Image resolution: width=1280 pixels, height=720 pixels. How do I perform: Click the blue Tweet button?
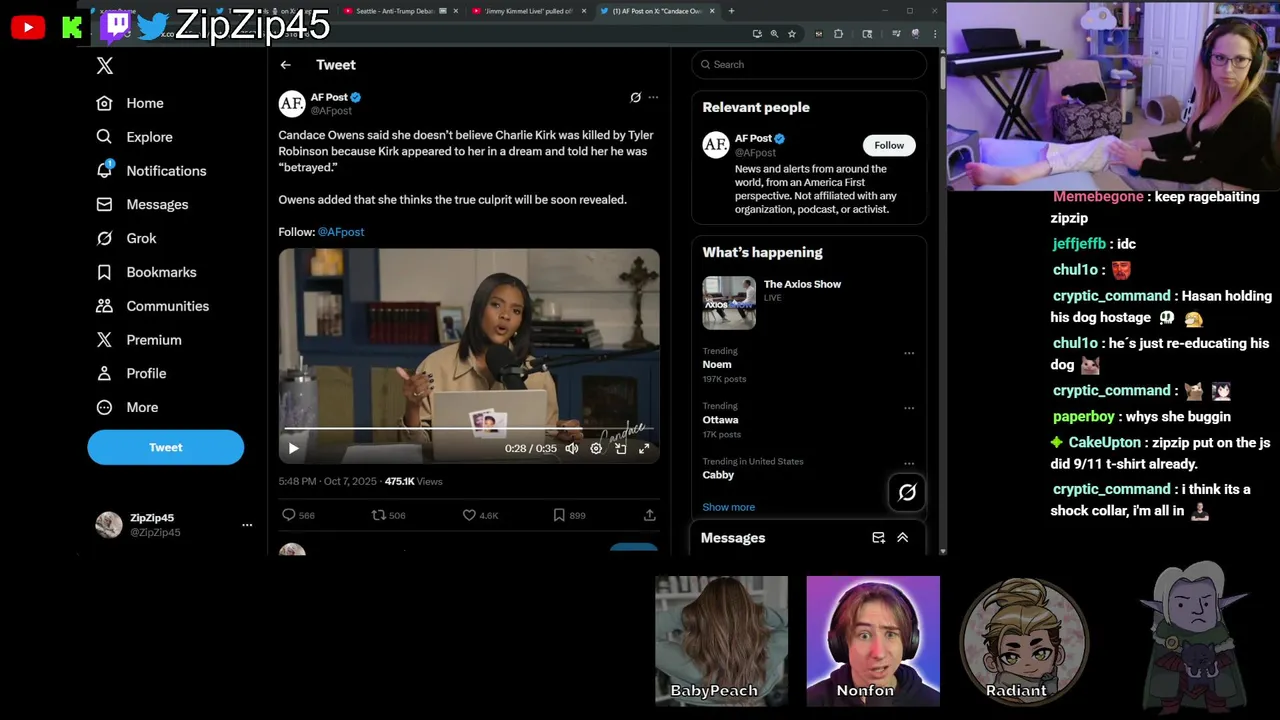(165, 447)
